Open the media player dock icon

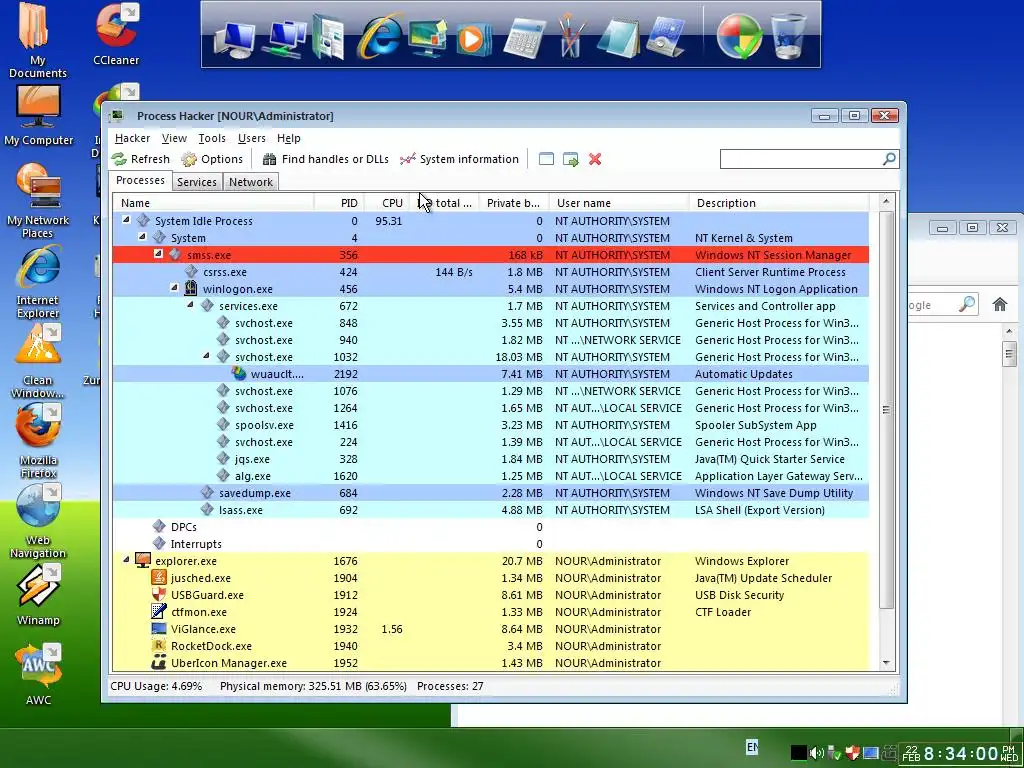pyautogui.click(x=472, y=39)
